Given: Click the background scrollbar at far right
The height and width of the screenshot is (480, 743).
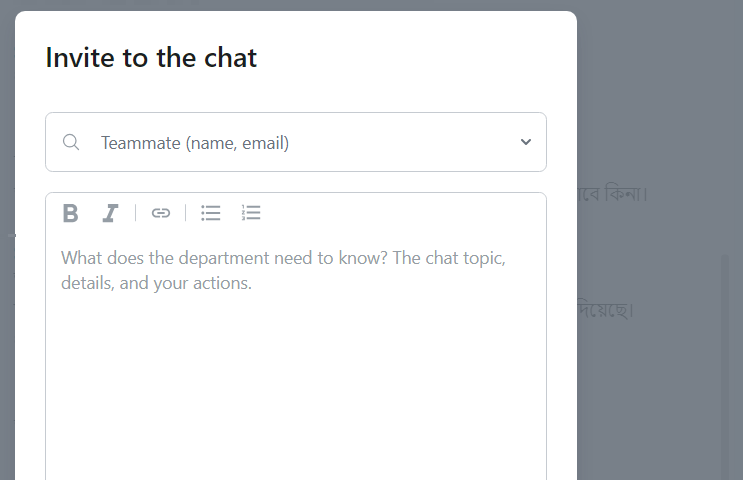Looking at the screenshot, I should (725, 367).
